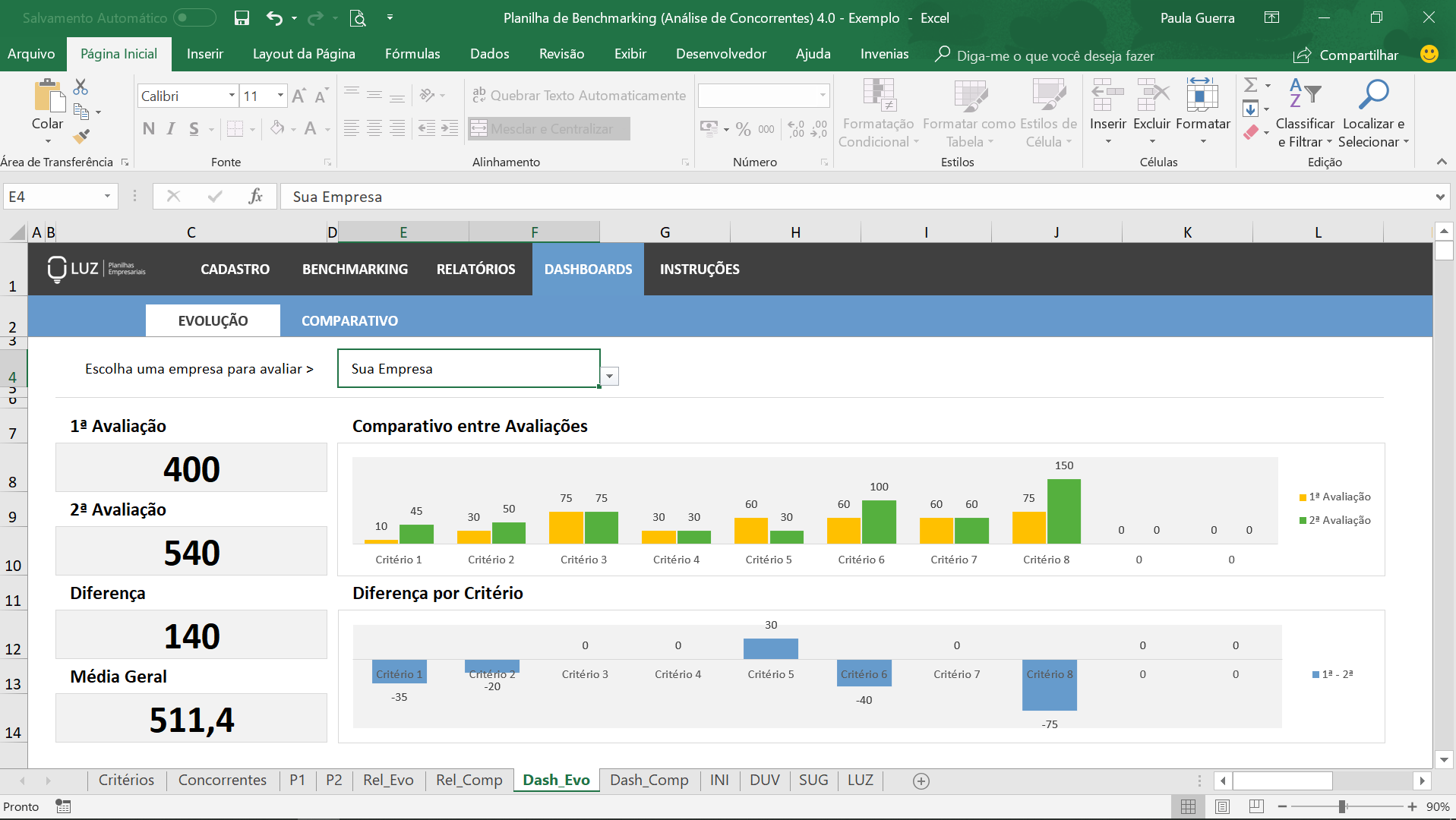Open the Fórmulas ribbon tab

coord(412,54)
